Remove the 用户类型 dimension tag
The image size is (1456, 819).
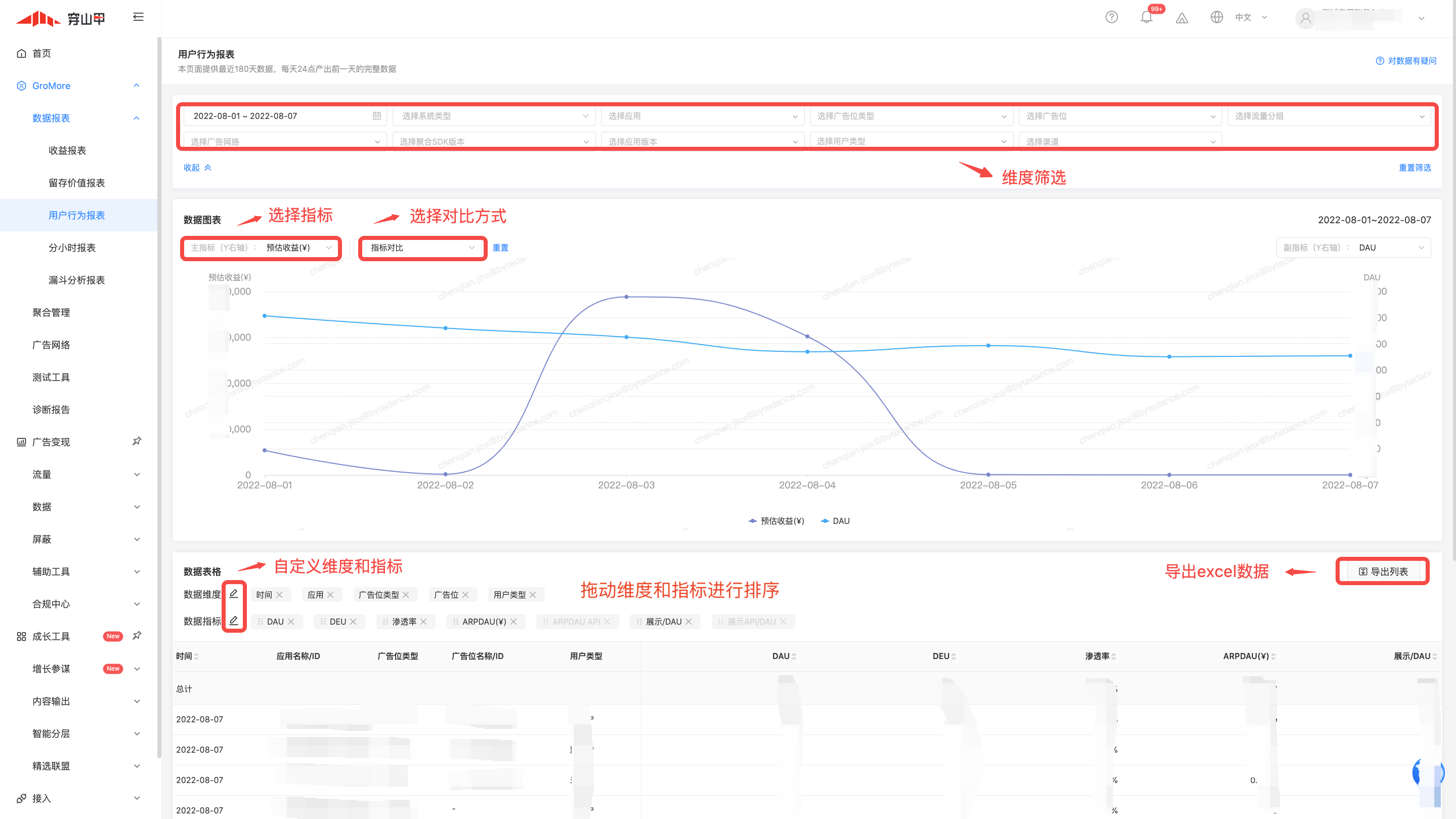coord(533,594)
